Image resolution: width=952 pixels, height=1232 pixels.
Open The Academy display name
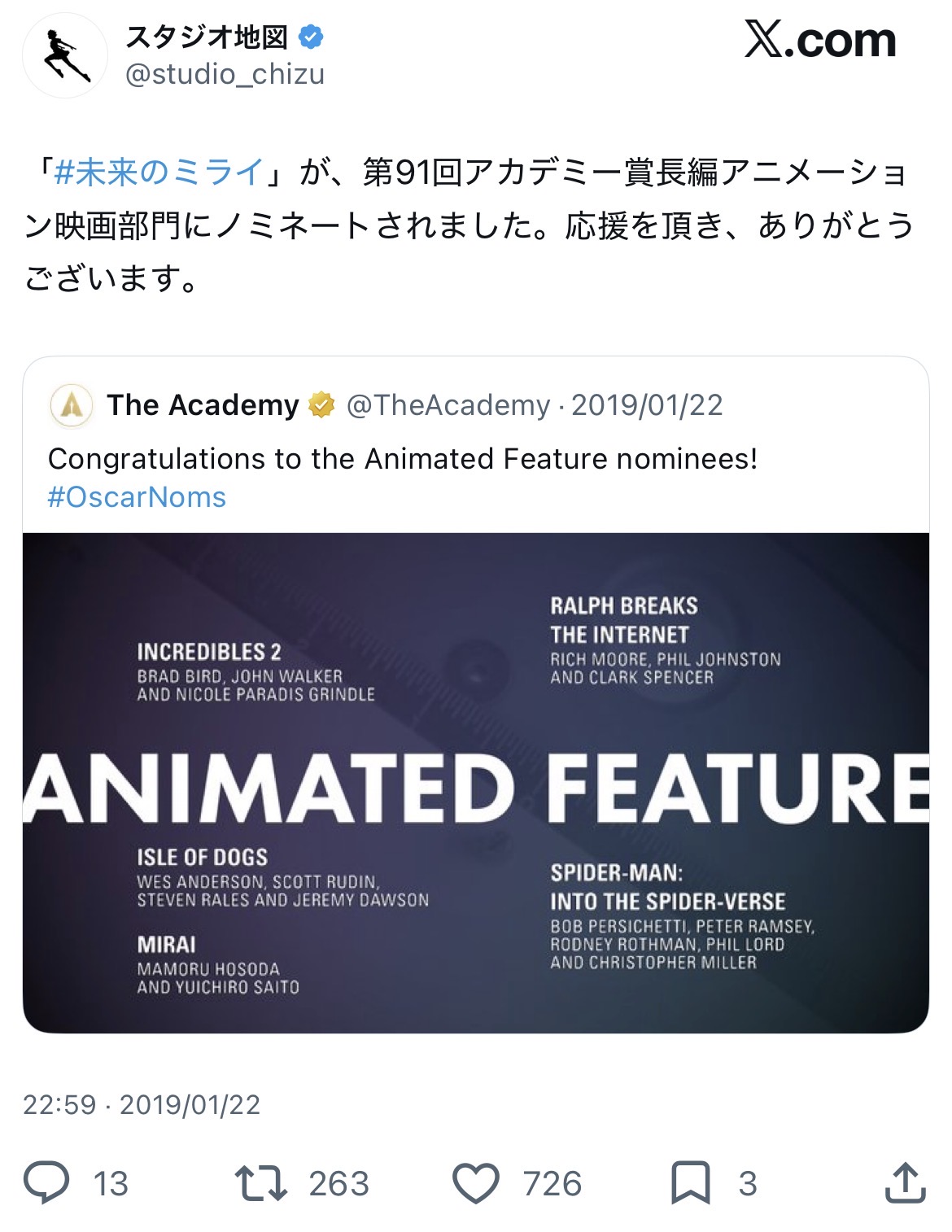coord(203,404)
